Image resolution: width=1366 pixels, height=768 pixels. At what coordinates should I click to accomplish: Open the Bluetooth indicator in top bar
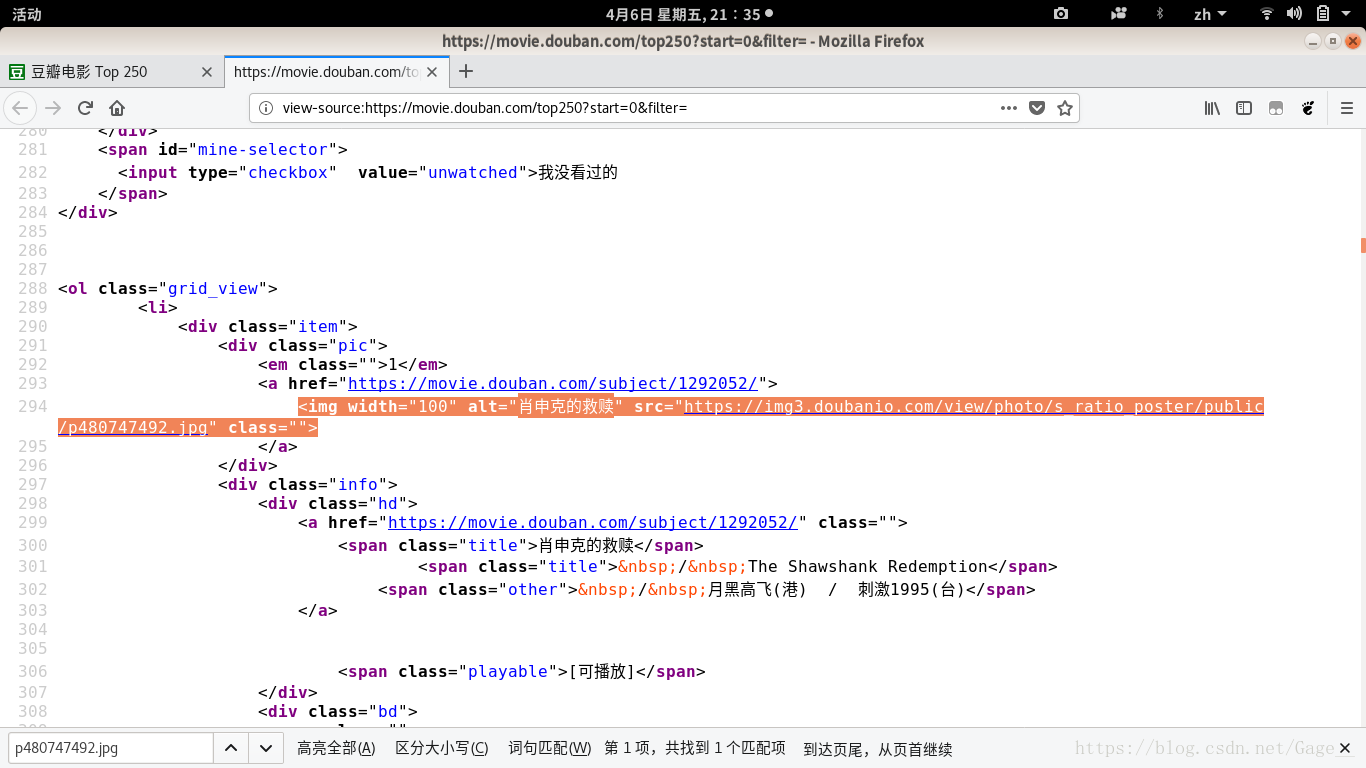[1160, 14]
